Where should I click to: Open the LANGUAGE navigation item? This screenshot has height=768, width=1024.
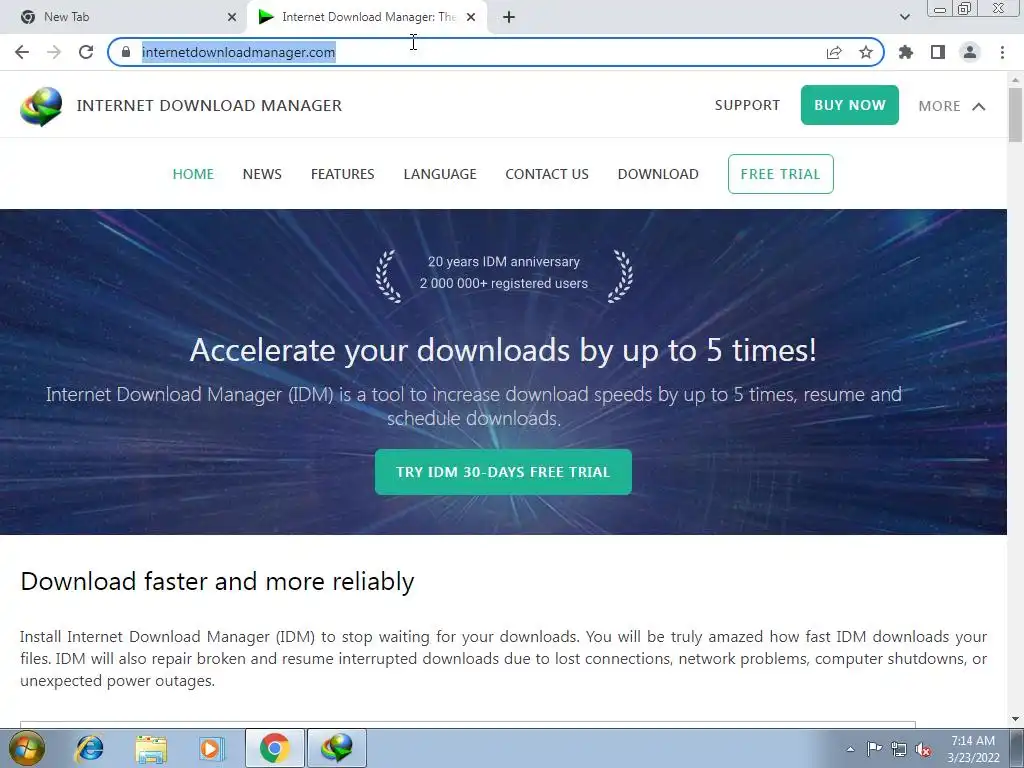coord(440,174)
